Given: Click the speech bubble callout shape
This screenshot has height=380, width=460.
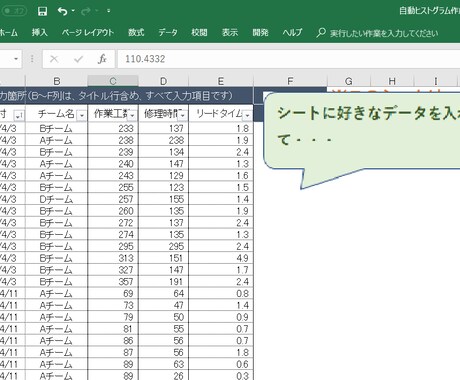Looking at the screenshot, I should pos(362,140).
